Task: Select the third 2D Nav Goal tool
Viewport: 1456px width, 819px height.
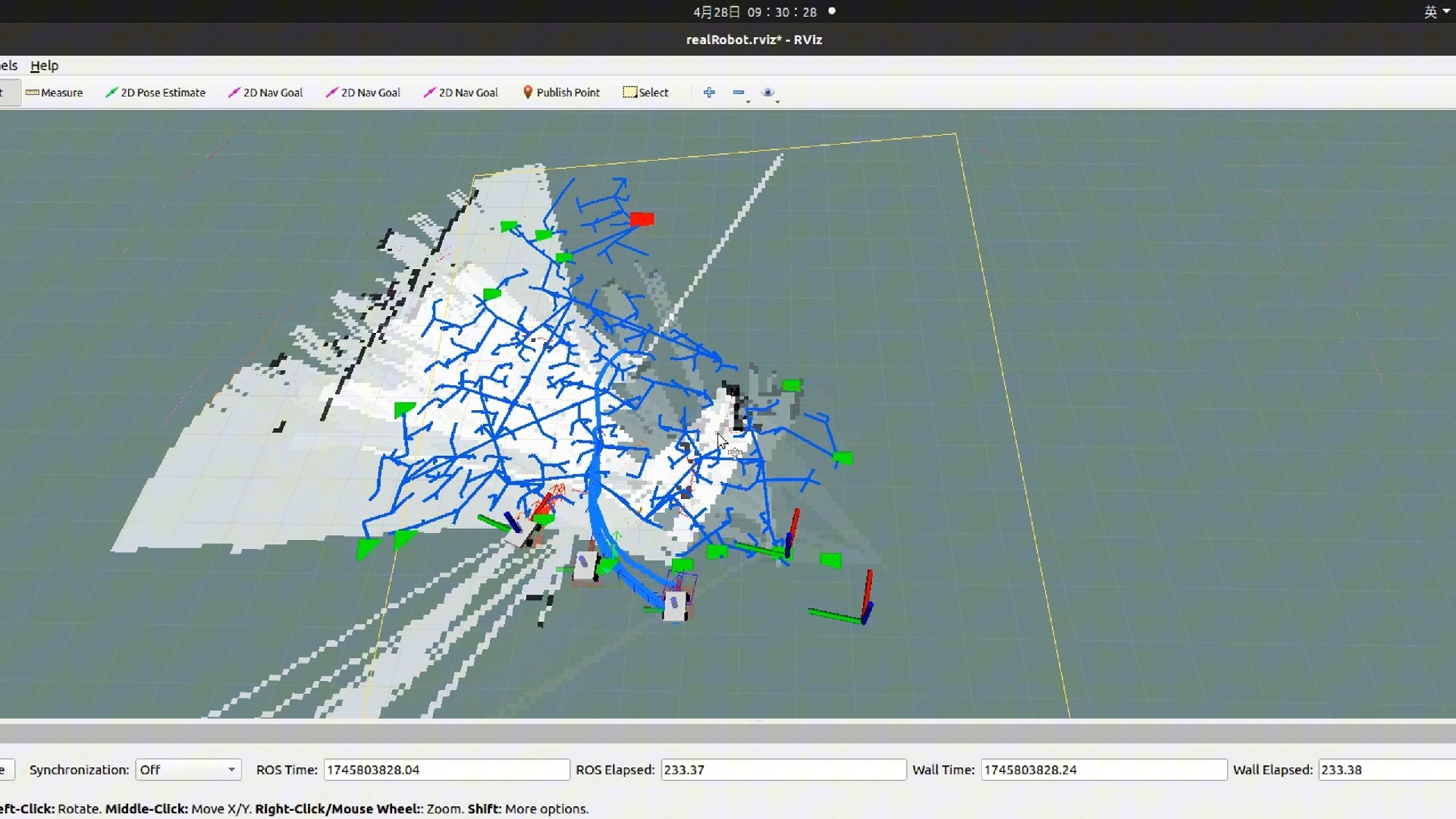Action: tap(461, 93)
